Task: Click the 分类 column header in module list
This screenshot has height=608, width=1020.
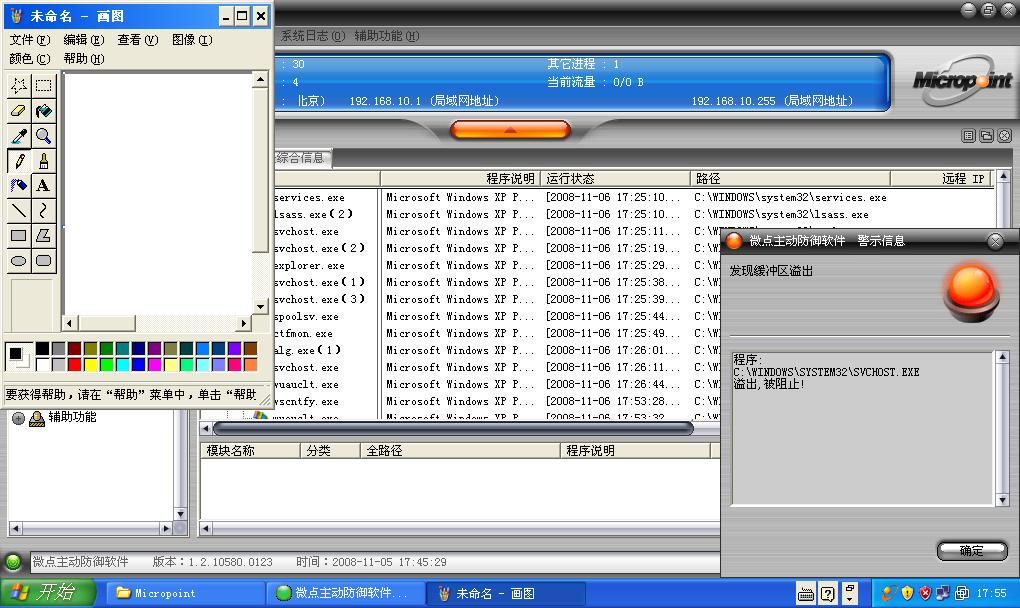Action: point(330,451)
